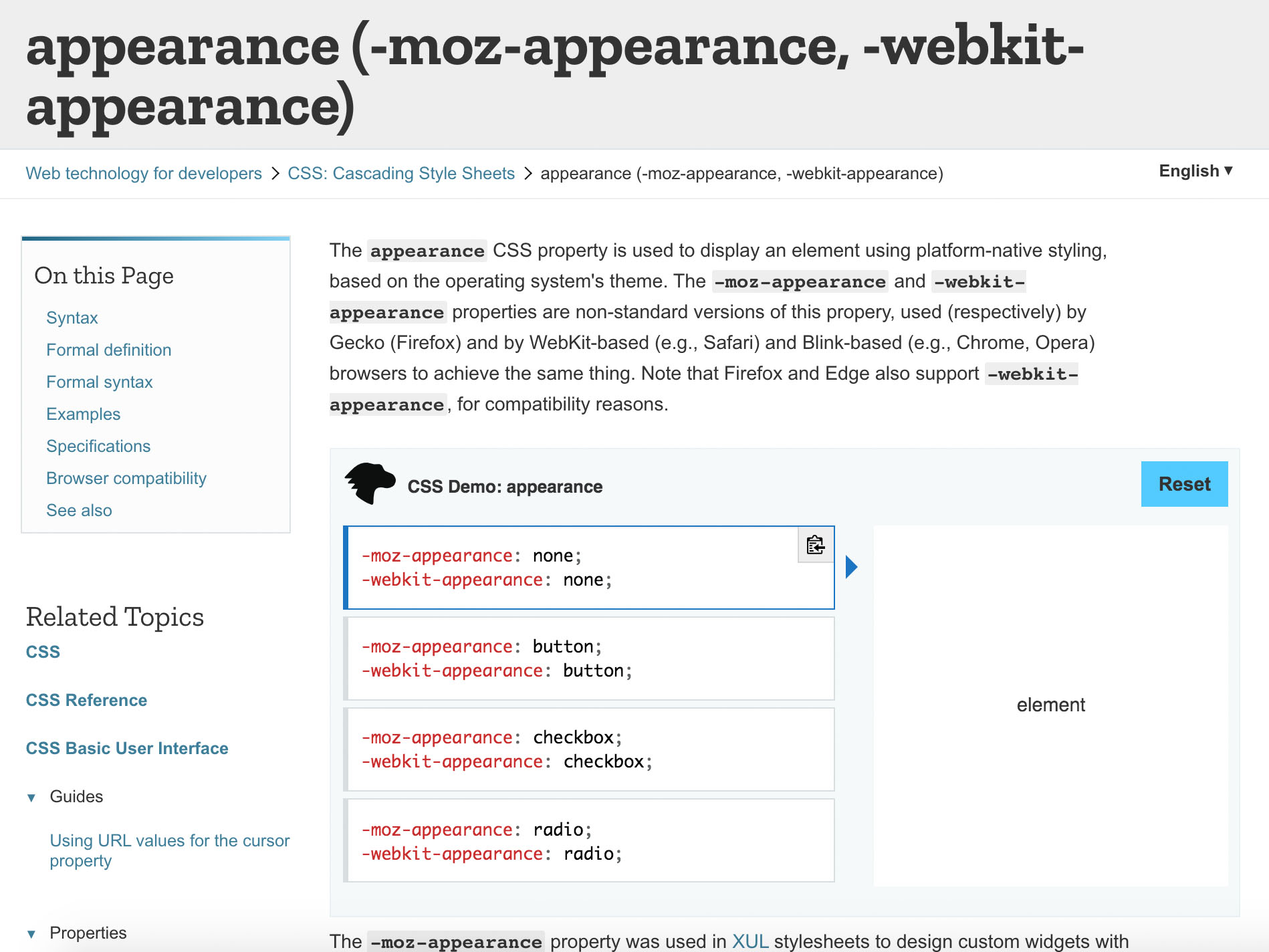The width and height of the screenshot is (1269, 952).
Task: Select the appearance checkbox code example
Action: coord(590,749)
